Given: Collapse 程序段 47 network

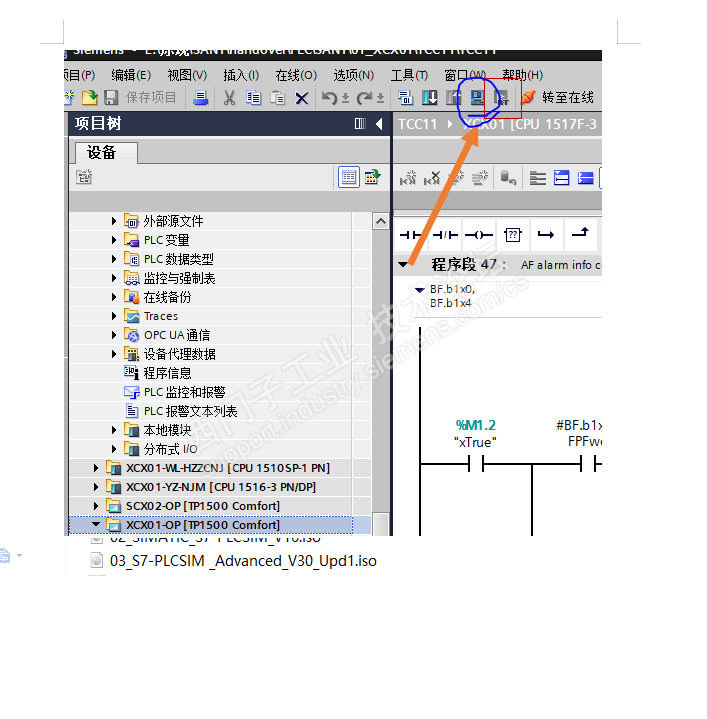Looking at the screenshot, I should [403, 265].
